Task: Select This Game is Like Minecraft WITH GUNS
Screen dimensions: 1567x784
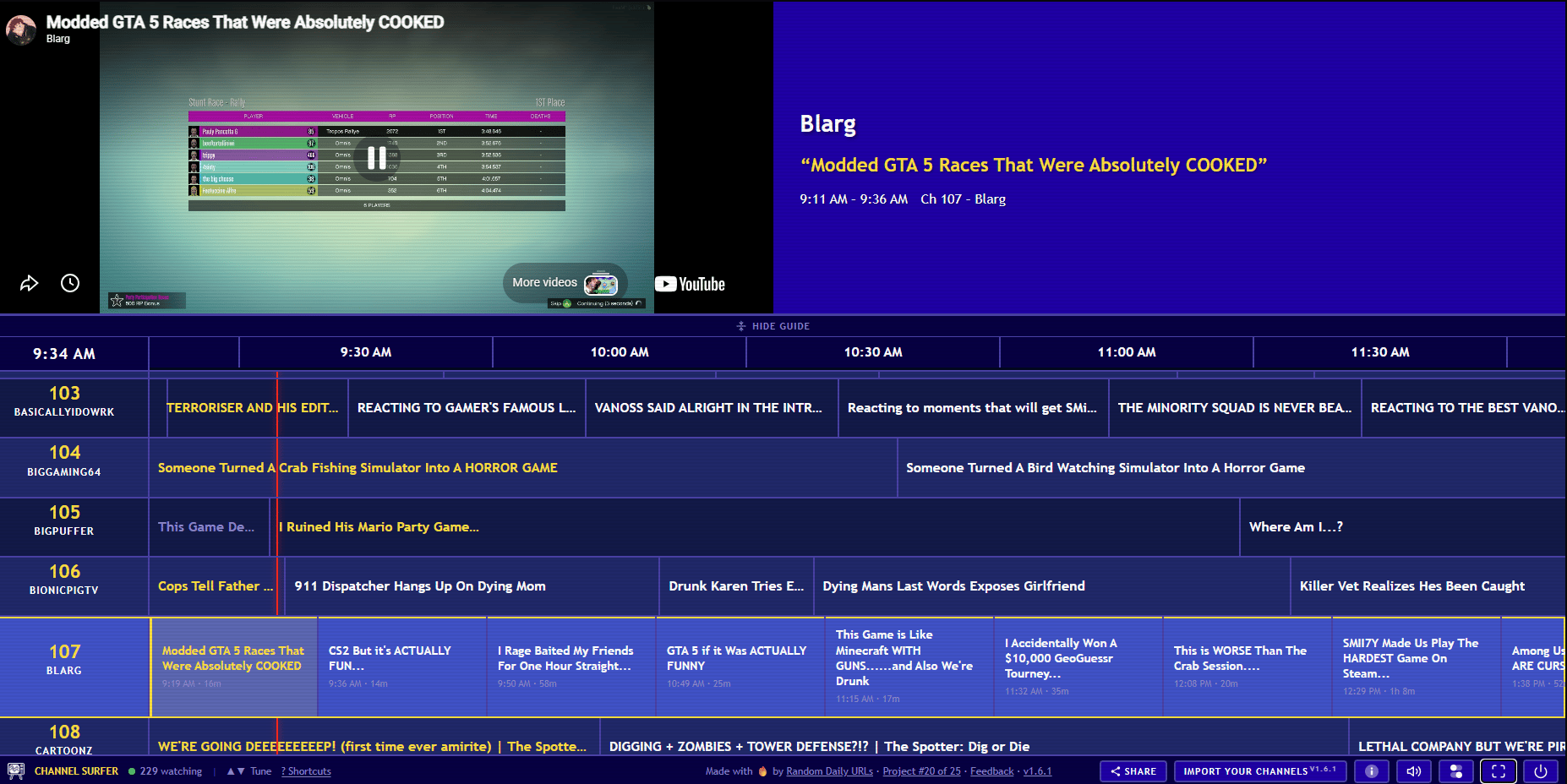Action: (x=910, y=667)
